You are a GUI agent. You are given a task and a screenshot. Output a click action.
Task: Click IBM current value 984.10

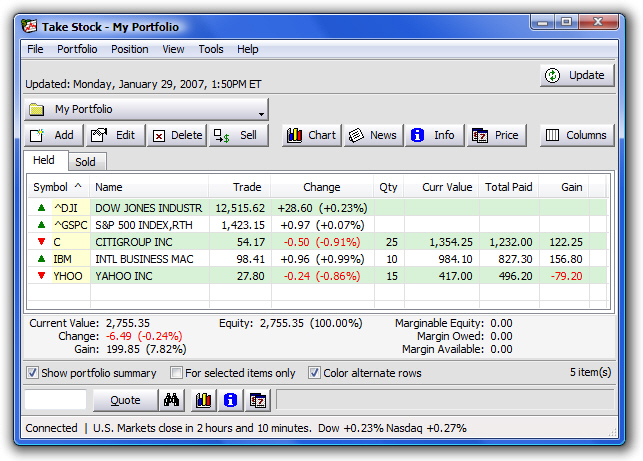455,259
